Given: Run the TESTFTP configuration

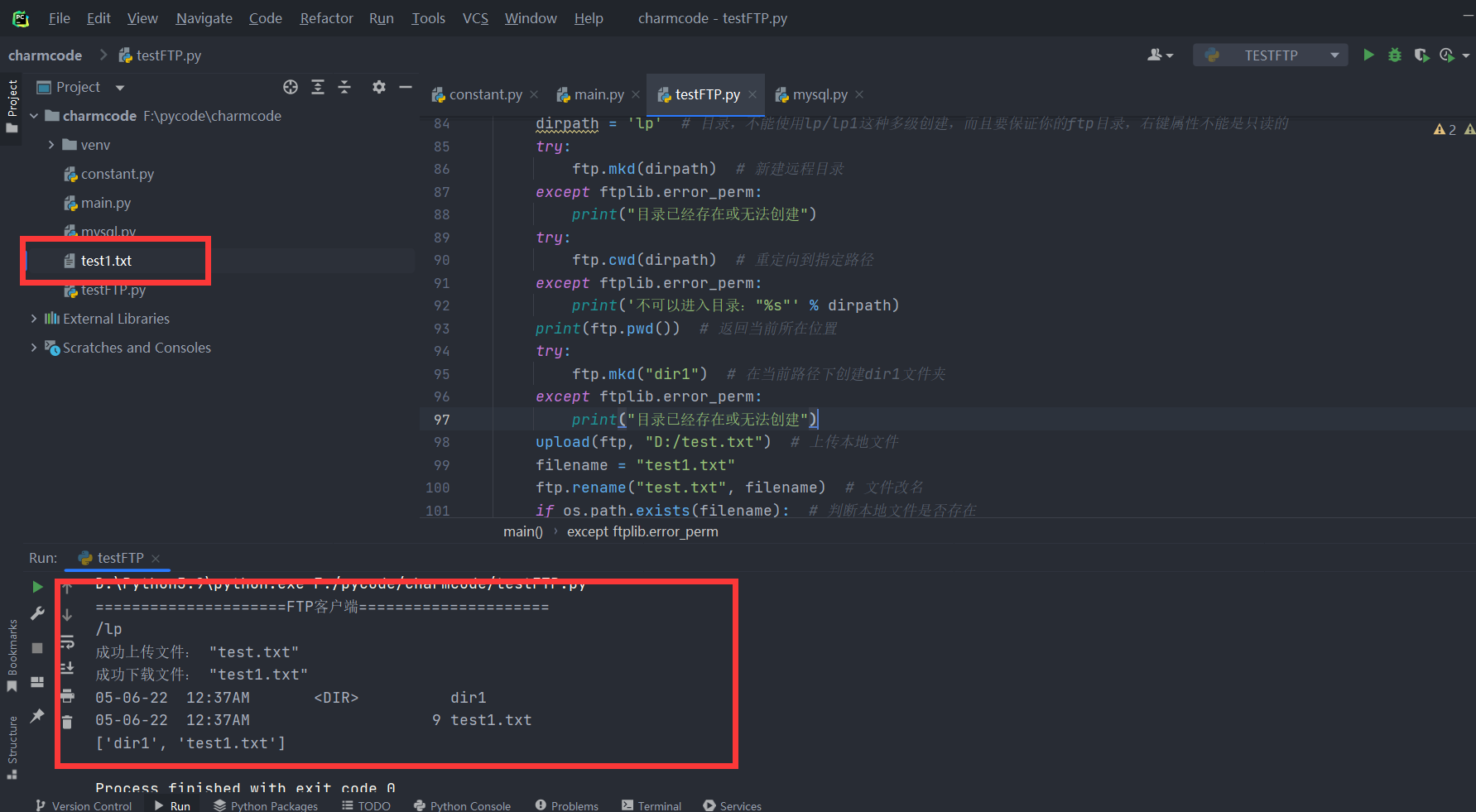Looking at the screenshot, I should (x=1368, y=55).
